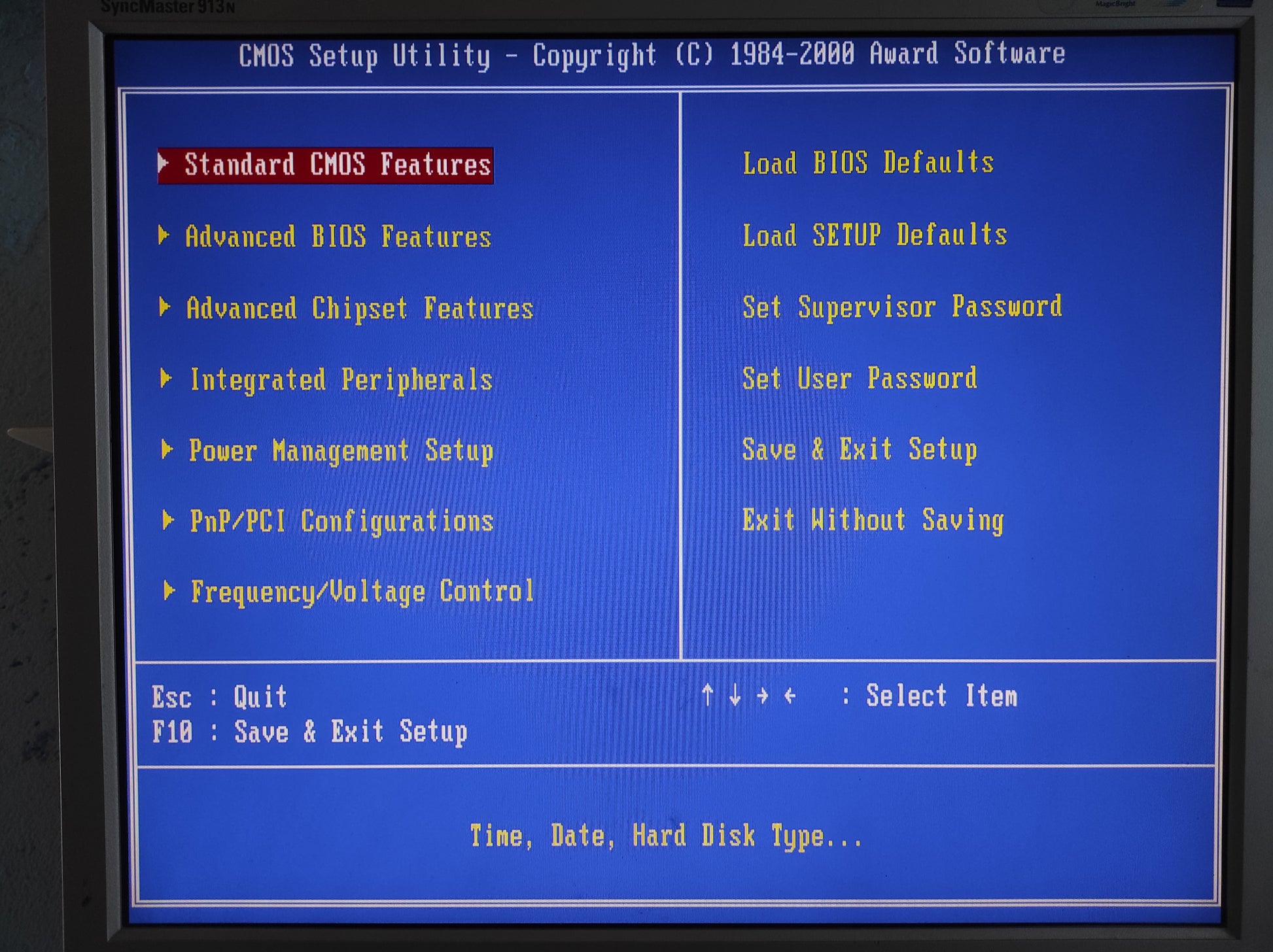This screenshot has height=952, width=1273.
Task: Click the triangle before PnP/PCI Configurations
Action: click(x=168, y=520)
